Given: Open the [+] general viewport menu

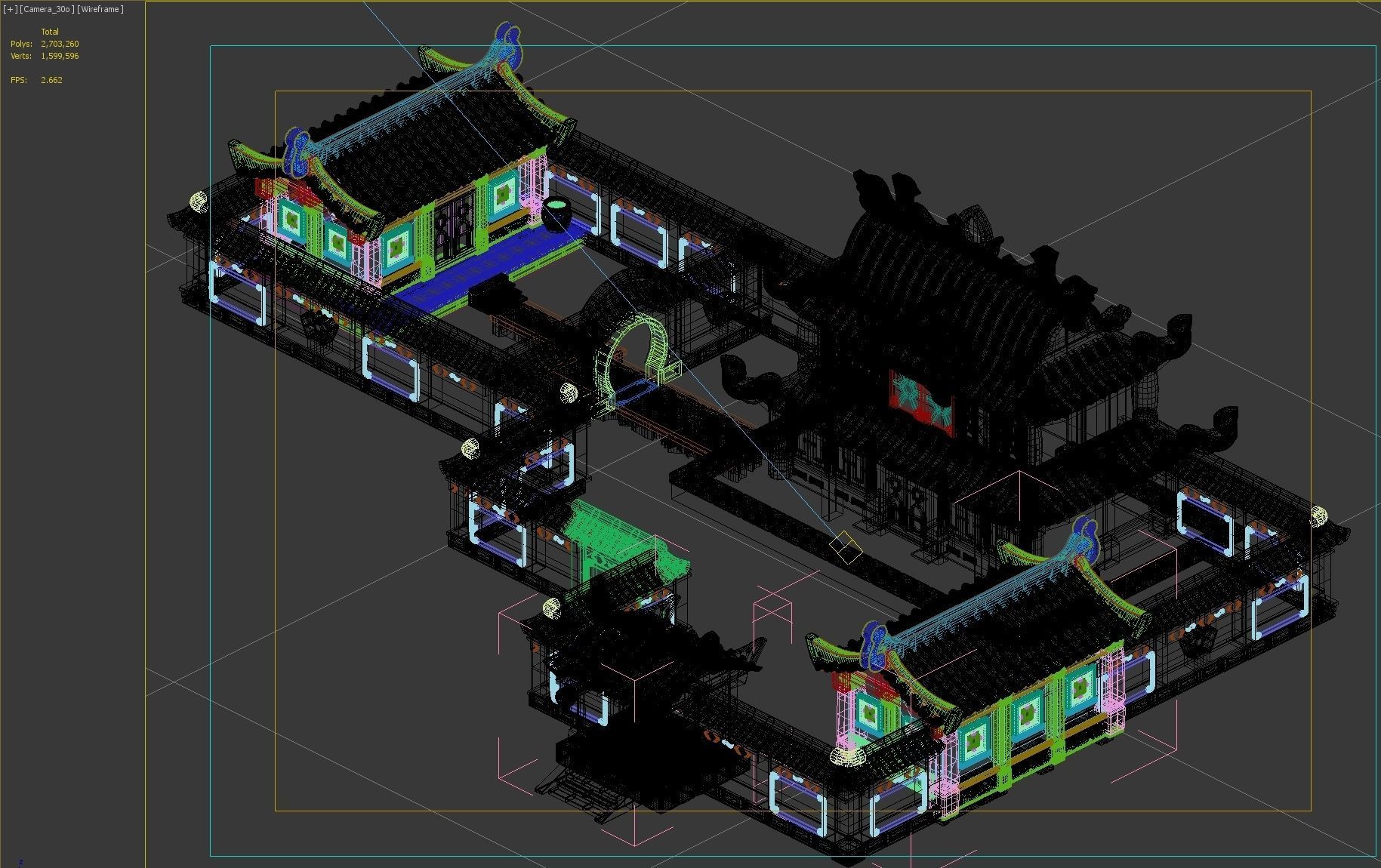Looking at the screenshot, I should [x=10, y=9].
